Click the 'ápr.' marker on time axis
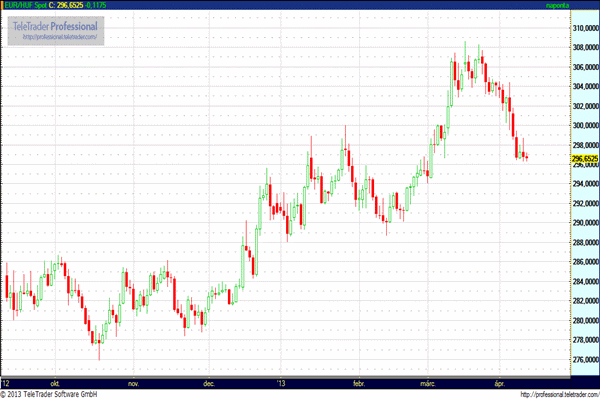Screen dimensions: 600x400 (x=502, y=382)
